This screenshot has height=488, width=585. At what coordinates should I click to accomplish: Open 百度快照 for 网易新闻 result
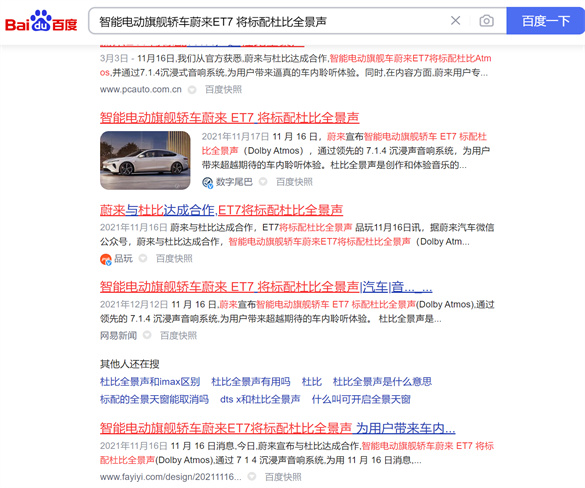click(x=178, y=335)
